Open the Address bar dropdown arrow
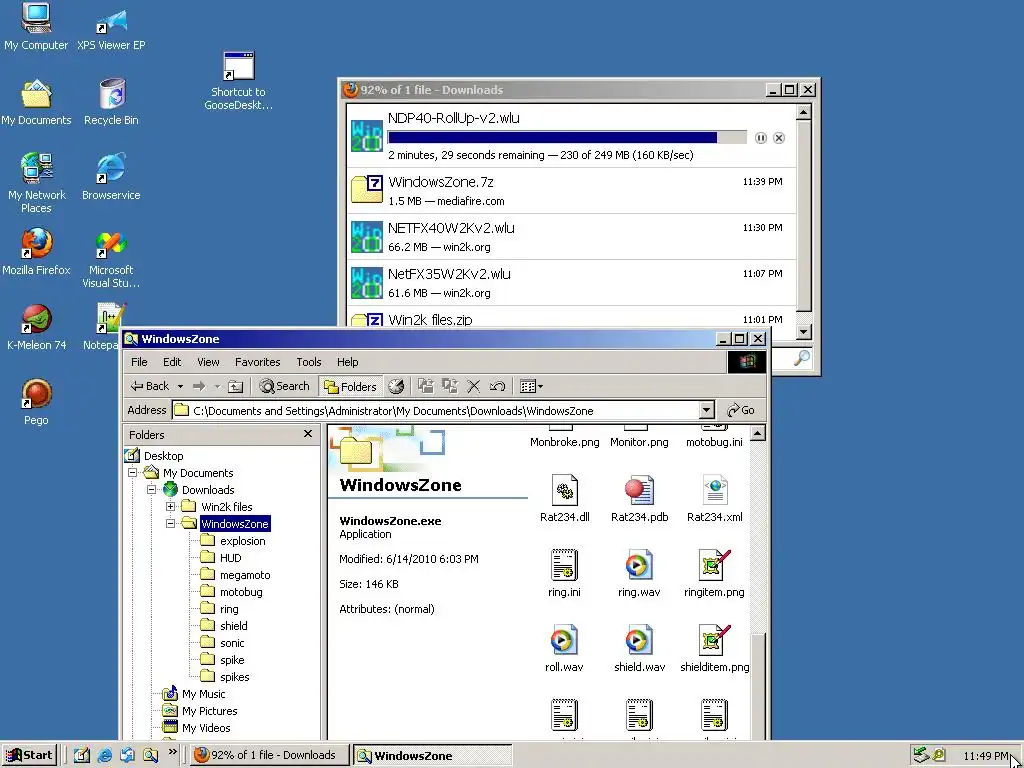The height and width of the screenshot is (768, 1024). [707, 410]
